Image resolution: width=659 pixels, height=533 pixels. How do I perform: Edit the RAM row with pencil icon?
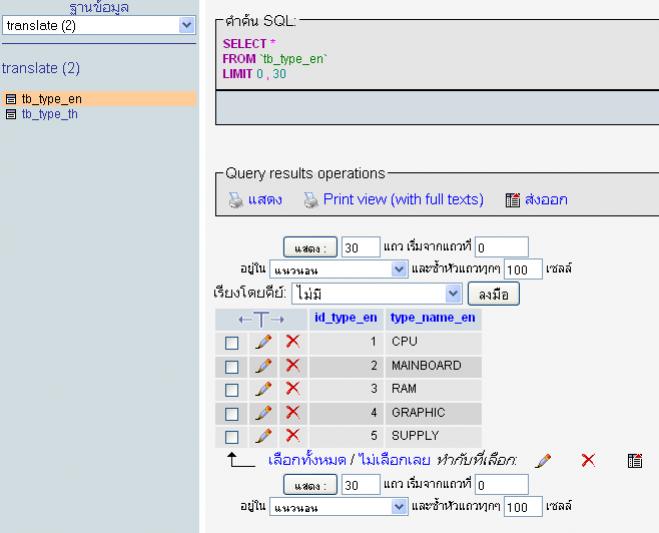pyautogui.click(x=264, y=389)
